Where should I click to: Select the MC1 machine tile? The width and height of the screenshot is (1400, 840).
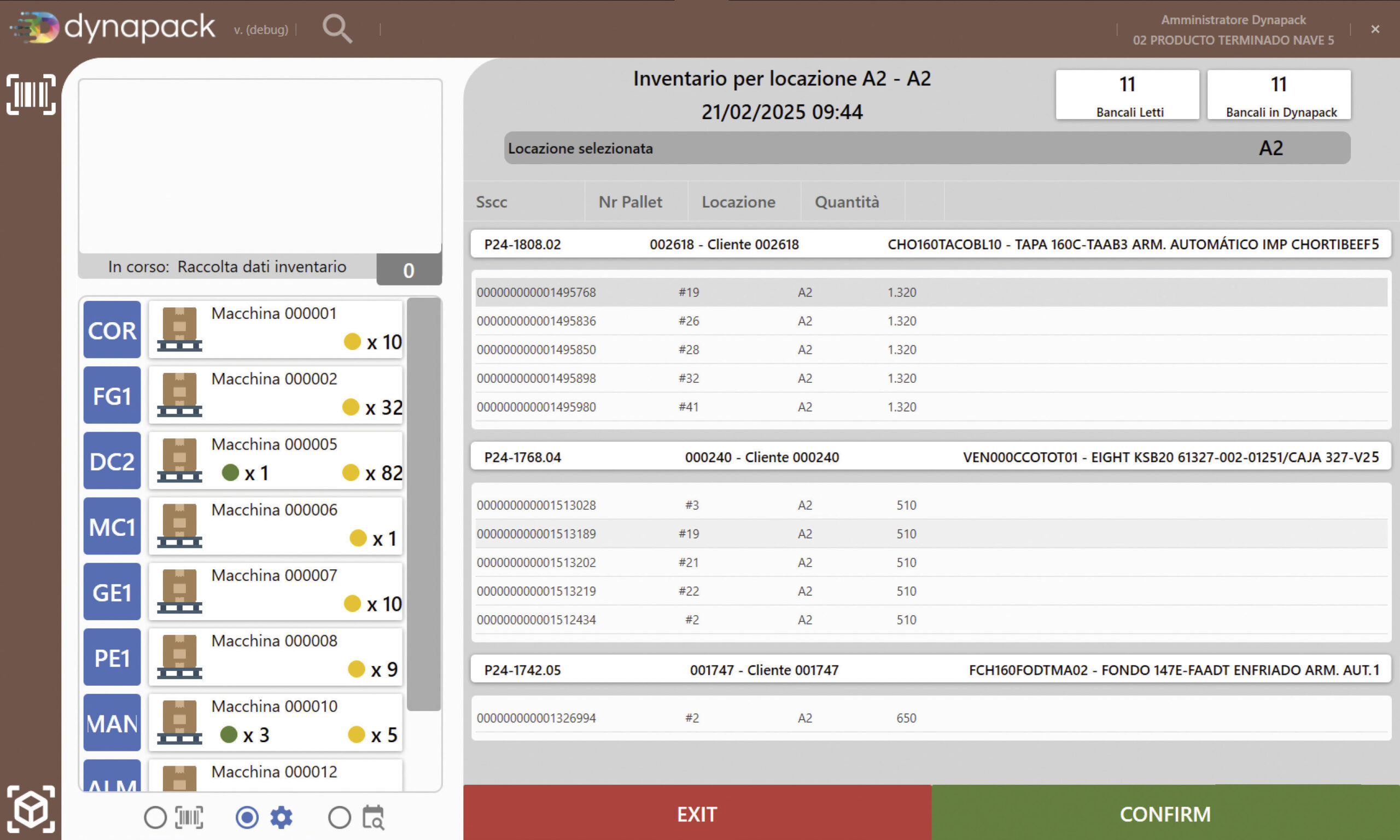(112, 526)
